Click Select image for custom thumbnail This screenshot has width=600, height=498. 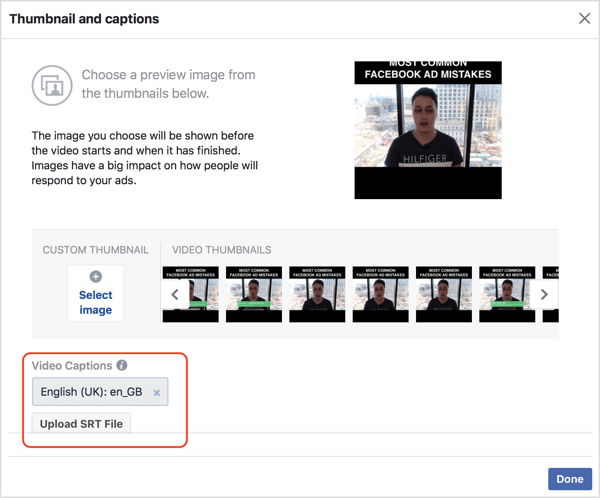(96, 293)
